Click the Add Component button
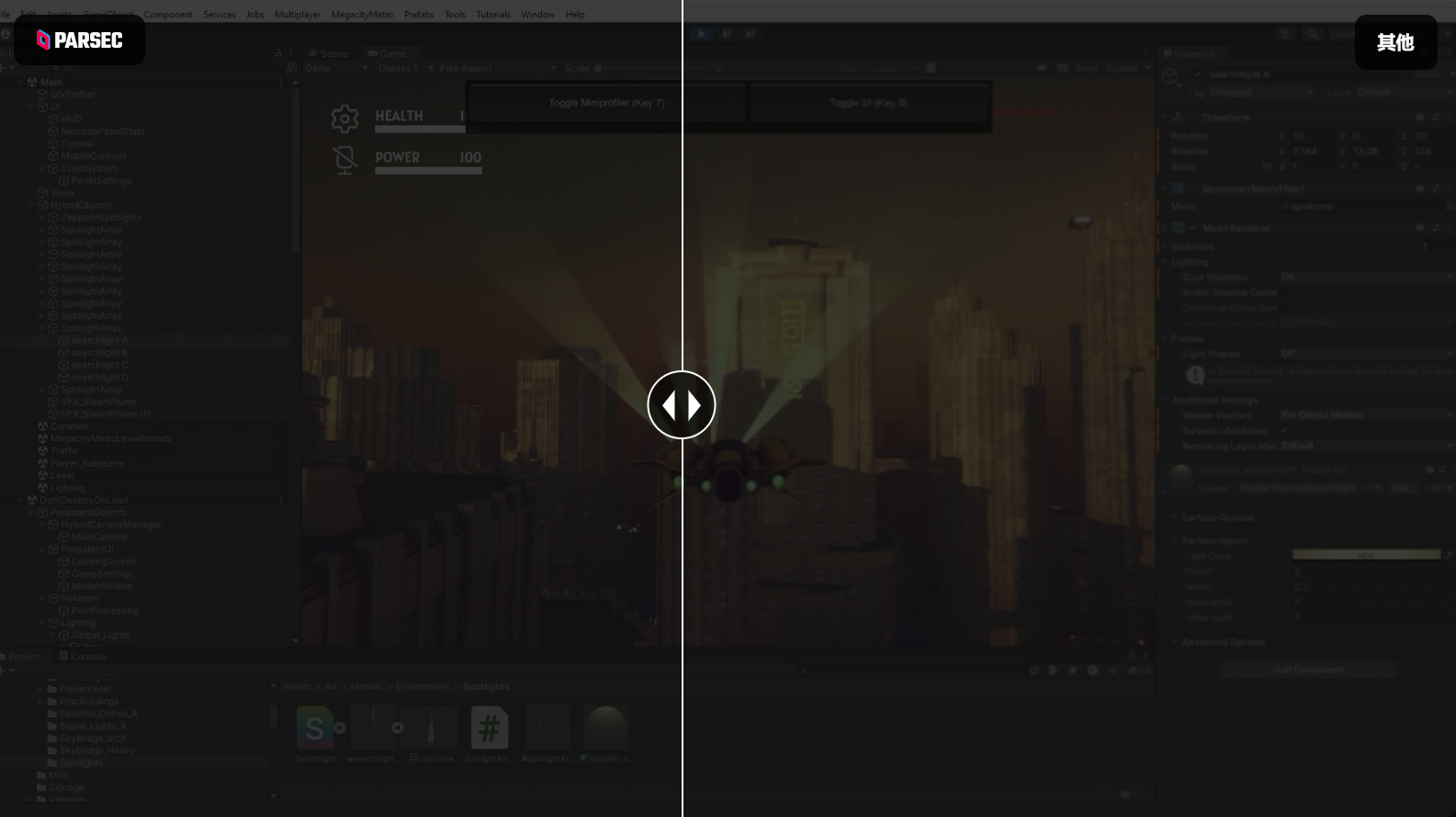Viewport: 1456px width, 817px height. tap(1308, 670)
